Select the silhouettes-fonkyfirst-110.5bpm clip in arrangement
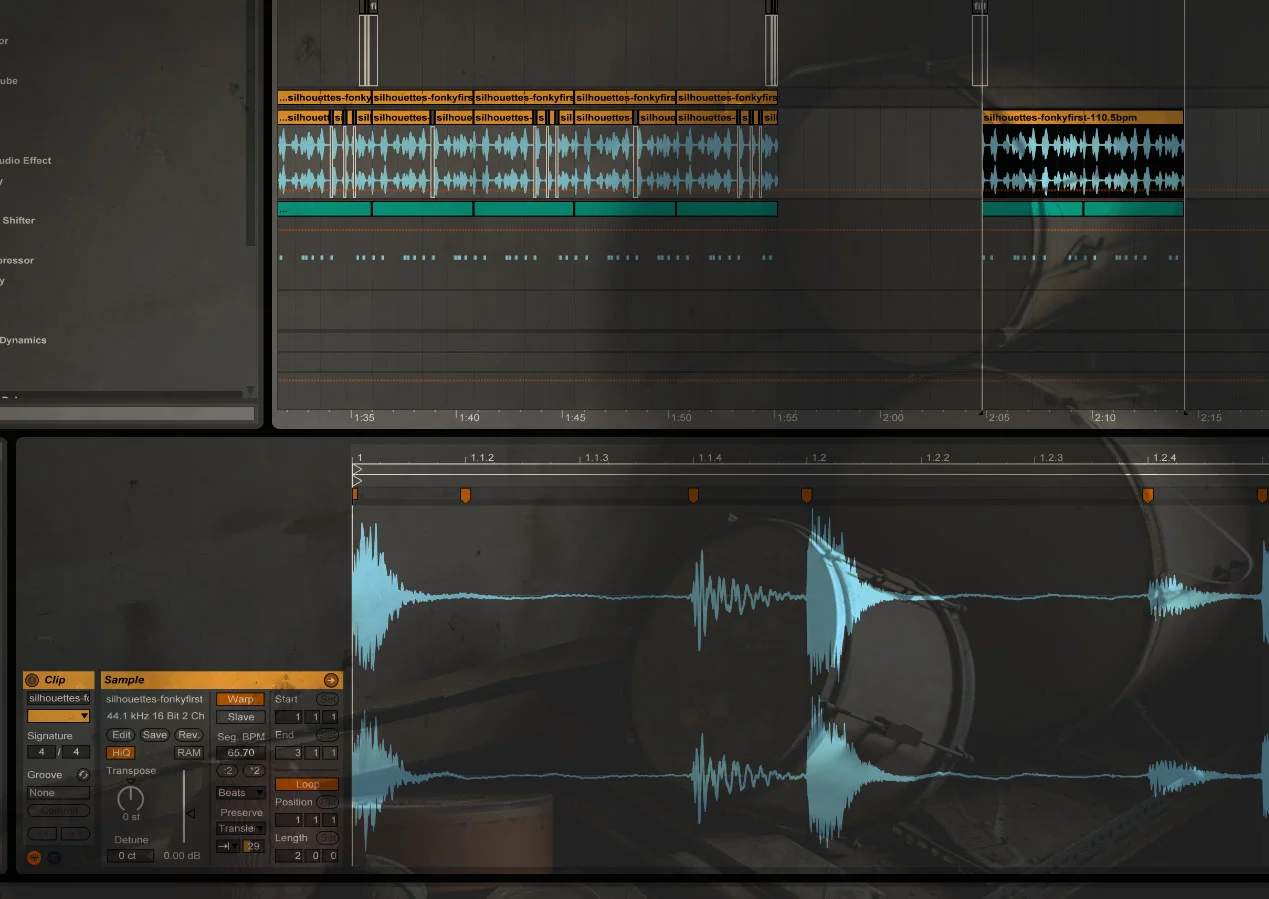The image size is (1269, 899). (x=1083, y=118)
